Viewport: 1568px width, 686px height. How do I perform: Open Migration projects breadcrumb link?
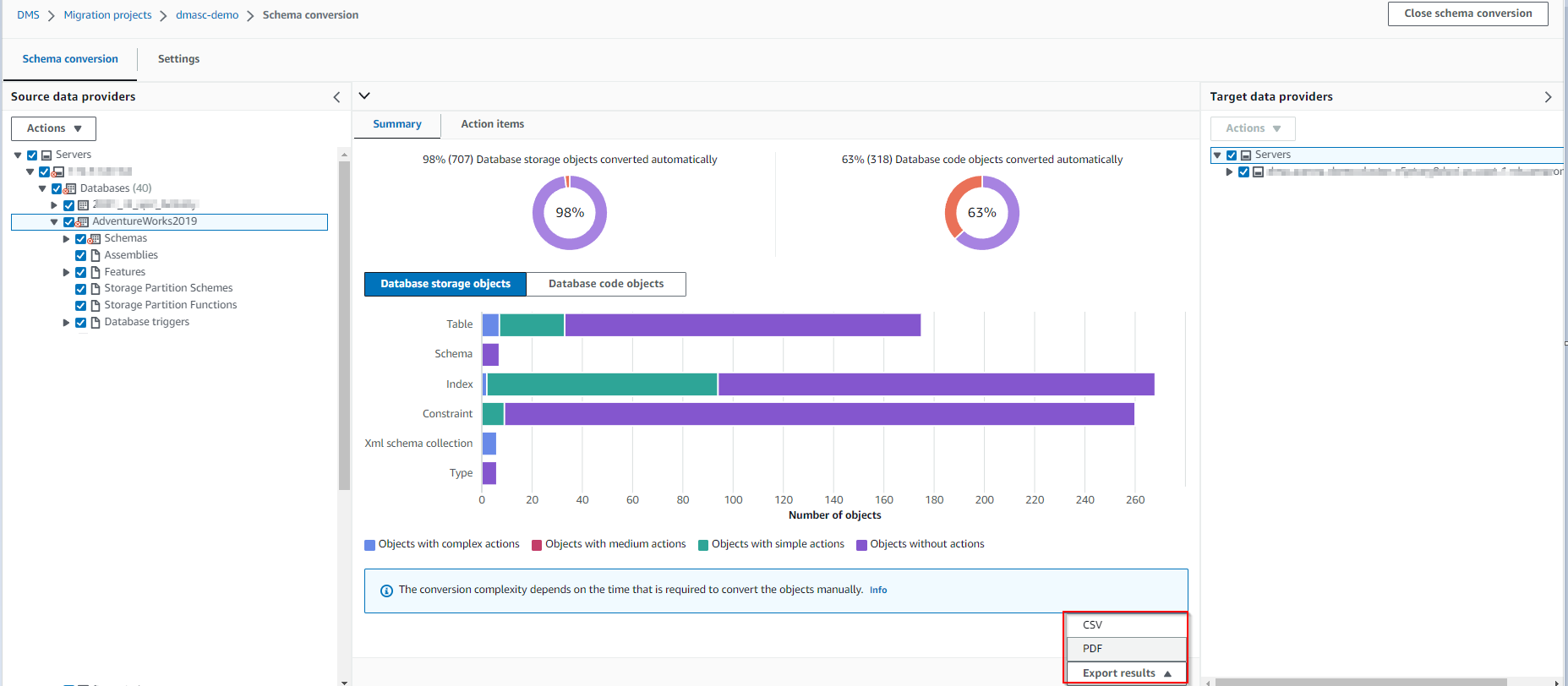point(107,15)
